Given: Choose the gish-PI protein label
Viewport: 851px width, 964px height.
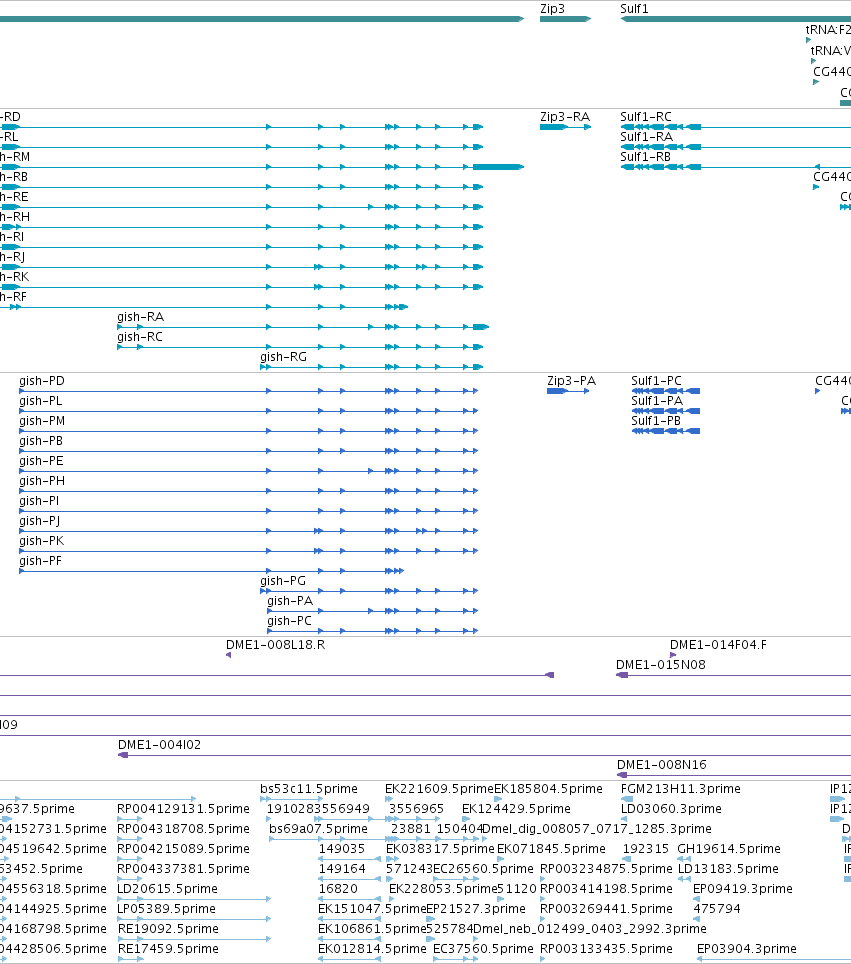Looking at the screenshot, I should pyautogui.click(x=39, y=500).
